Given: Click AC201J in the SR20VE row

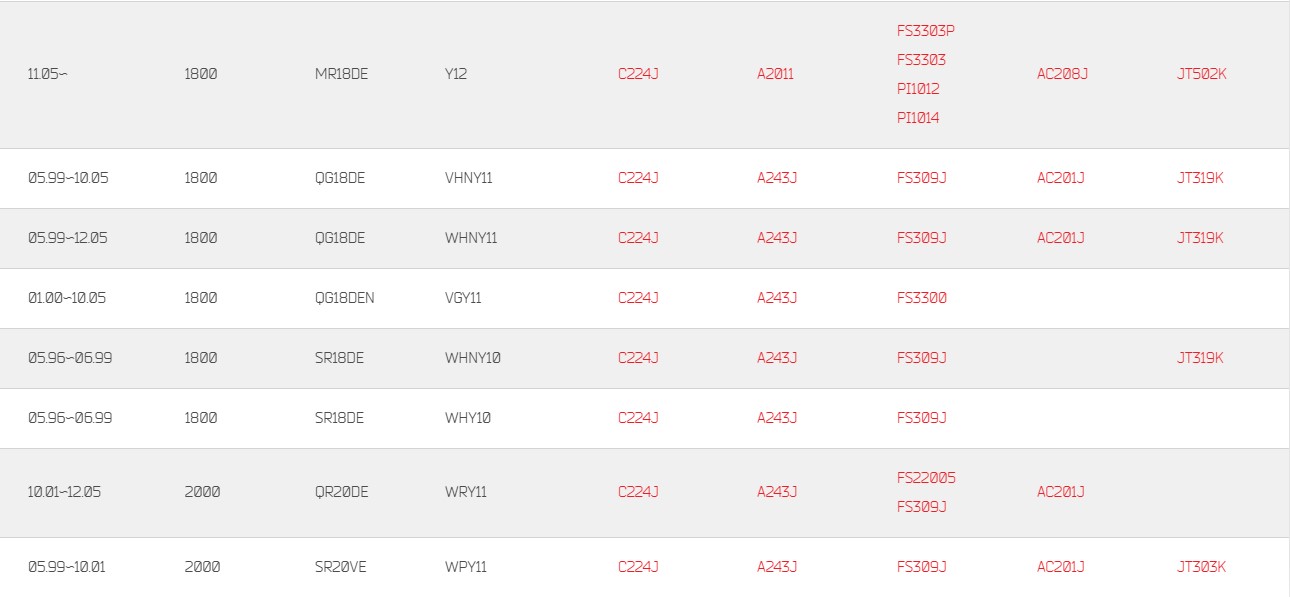Looking at the screenshot, I should pos(1060,566).
